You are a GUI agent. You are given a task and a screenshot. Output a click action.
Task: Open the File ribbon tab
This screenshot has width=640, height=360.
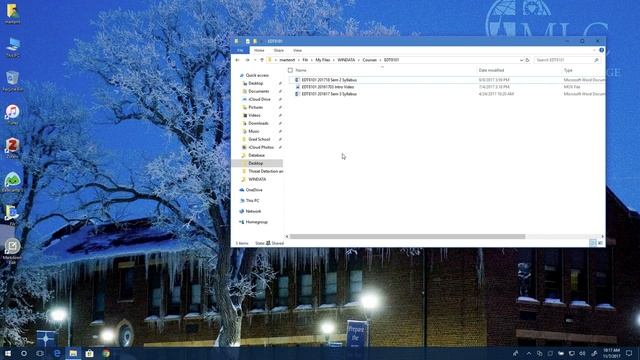(x=240, y=50)
